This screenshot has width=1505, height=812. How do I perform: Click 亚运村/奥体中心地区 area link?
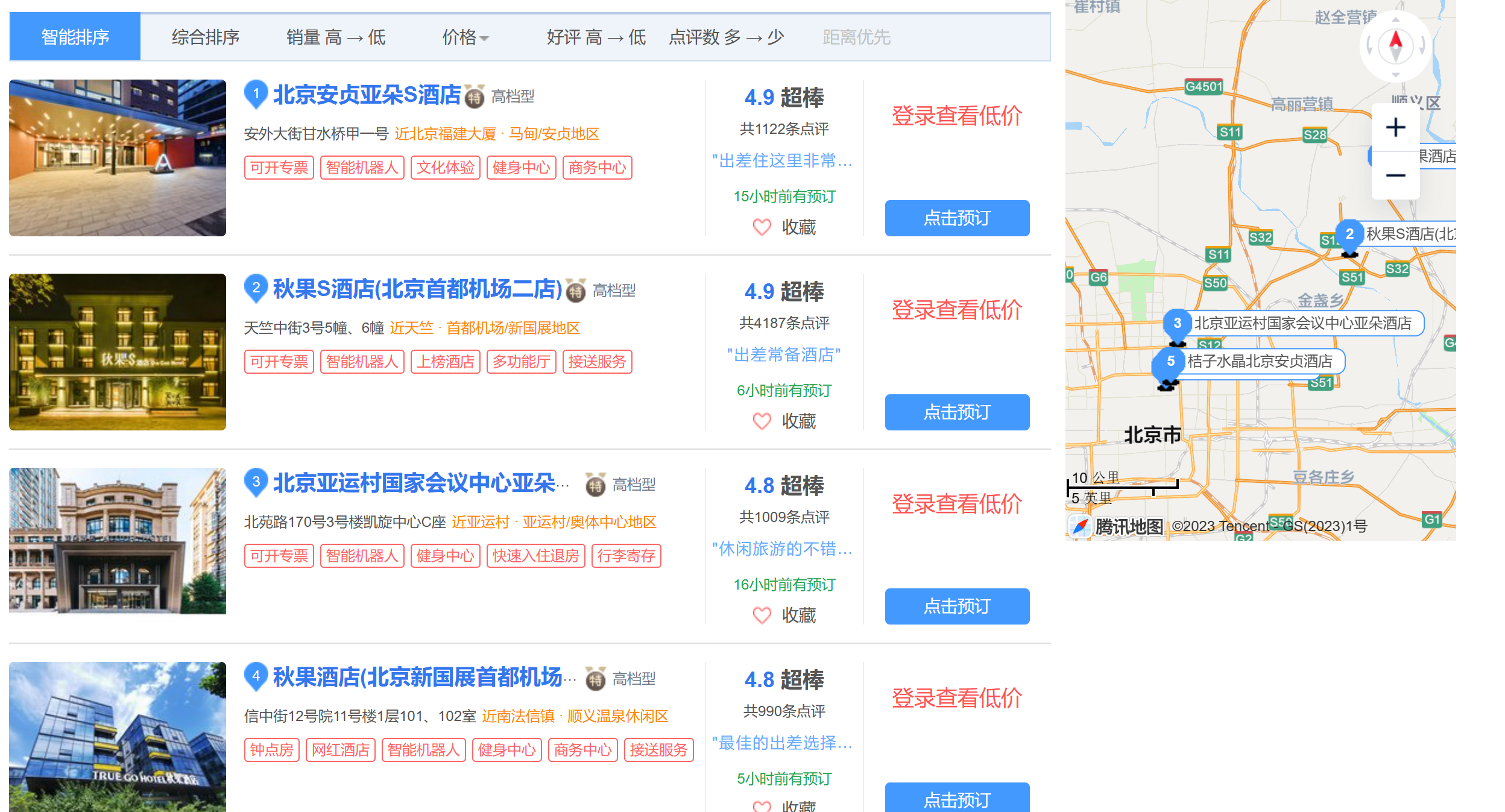tap(589, 522)
